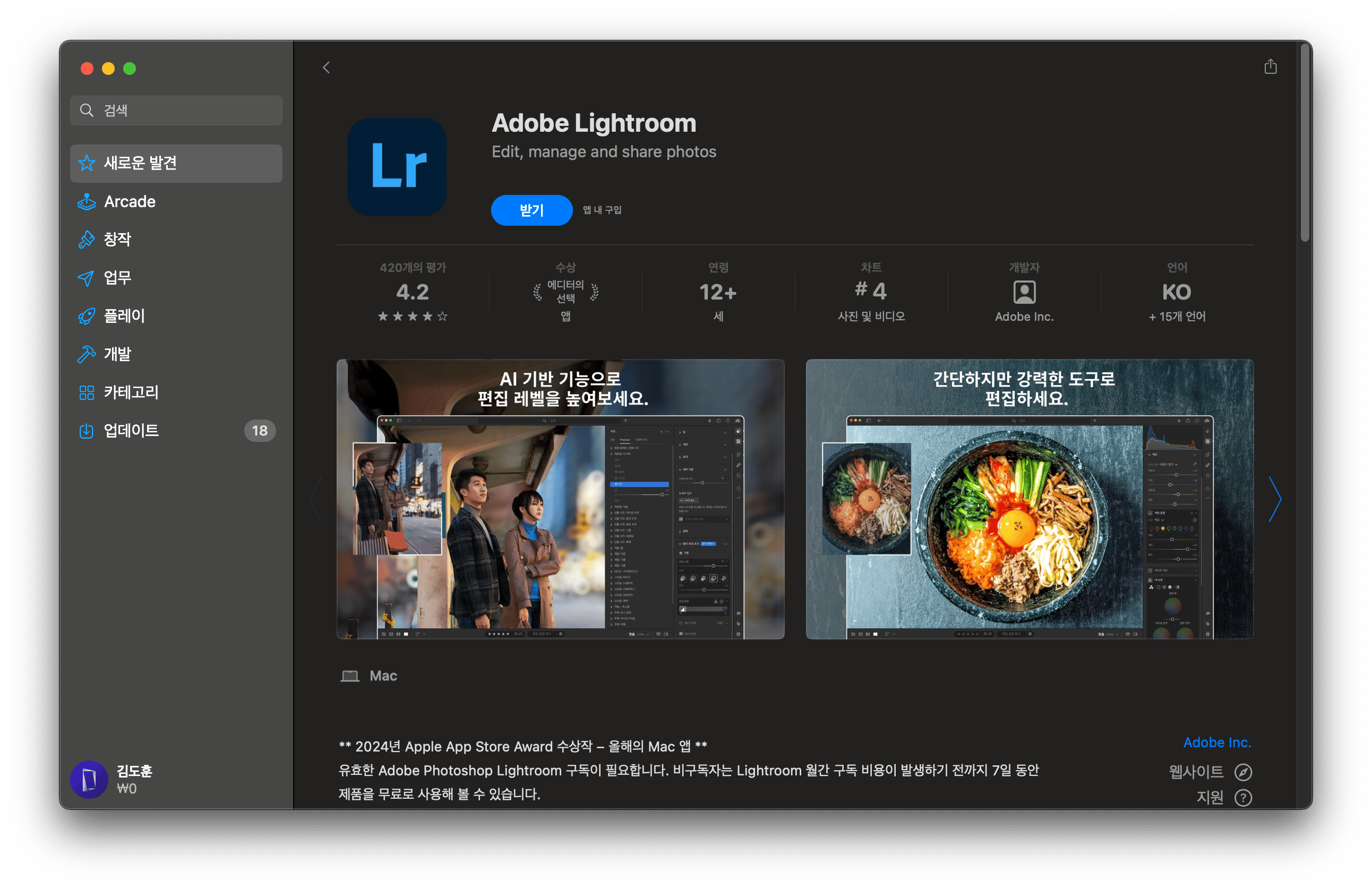Viewport: 1372px width, 888px height.
Task: Click the 받기 get button
Action: click(531, 210)
